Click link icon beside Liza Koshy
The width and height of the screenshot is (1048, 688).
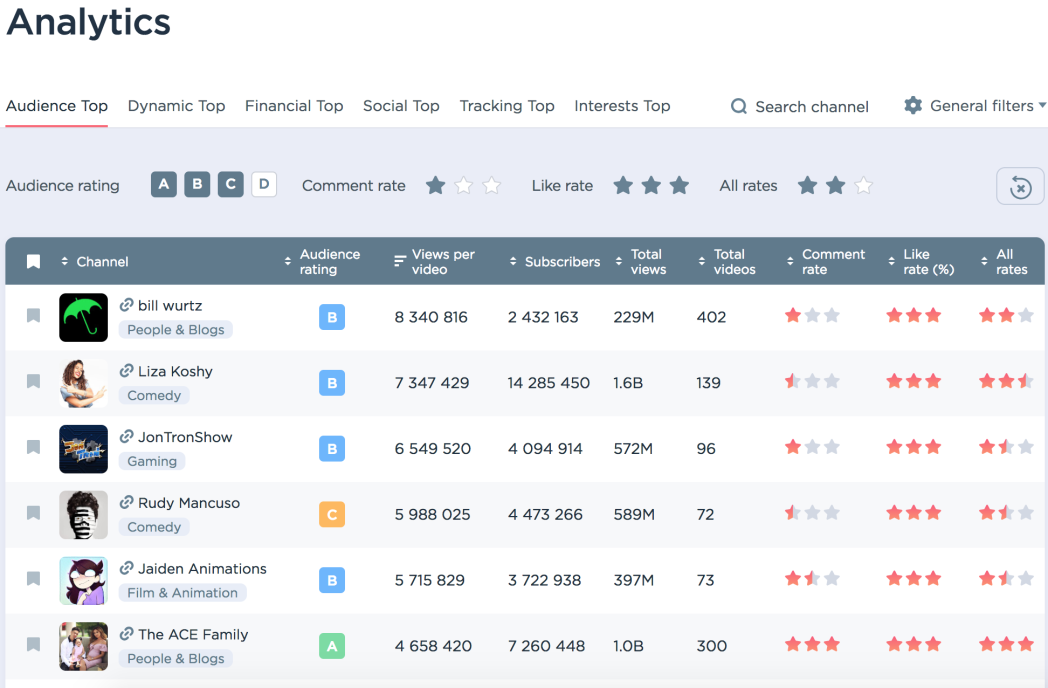point(126,370)
